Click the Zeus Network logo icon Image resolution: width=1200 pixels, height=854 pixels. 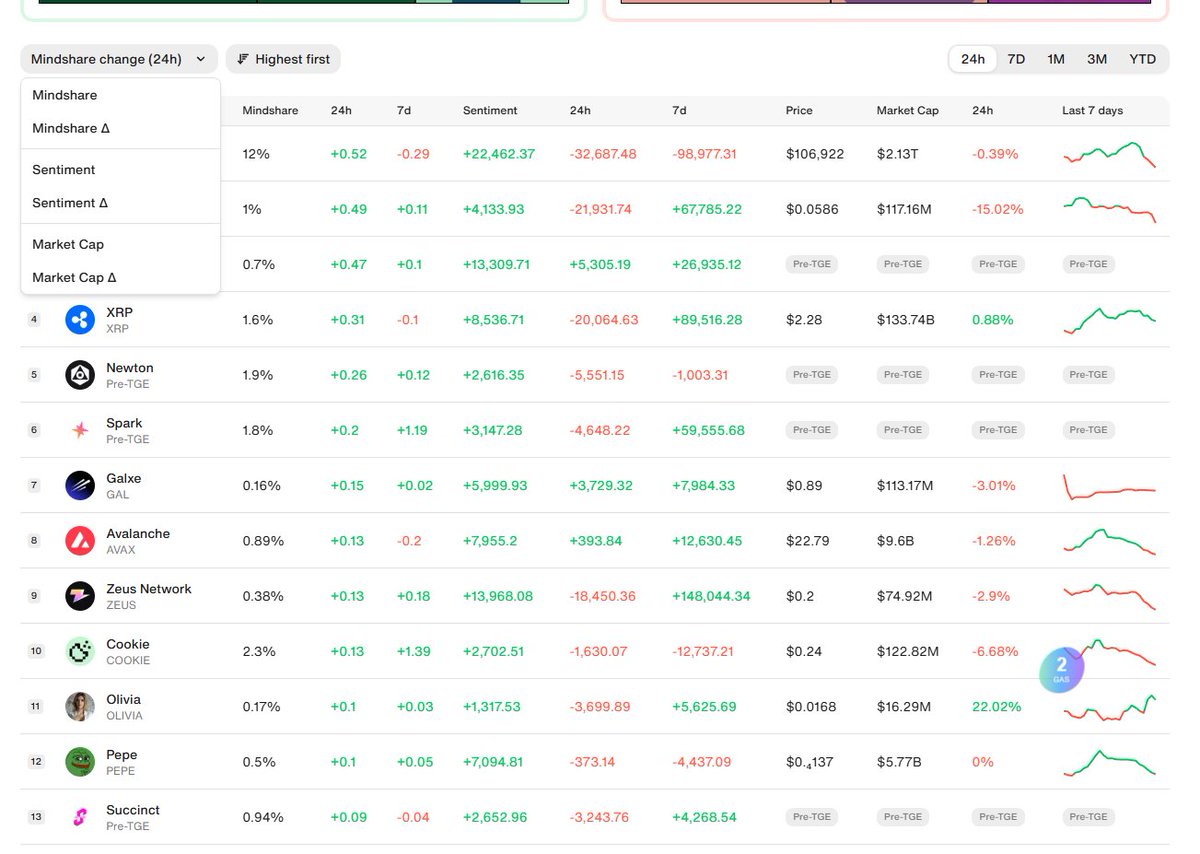point(80,596)
